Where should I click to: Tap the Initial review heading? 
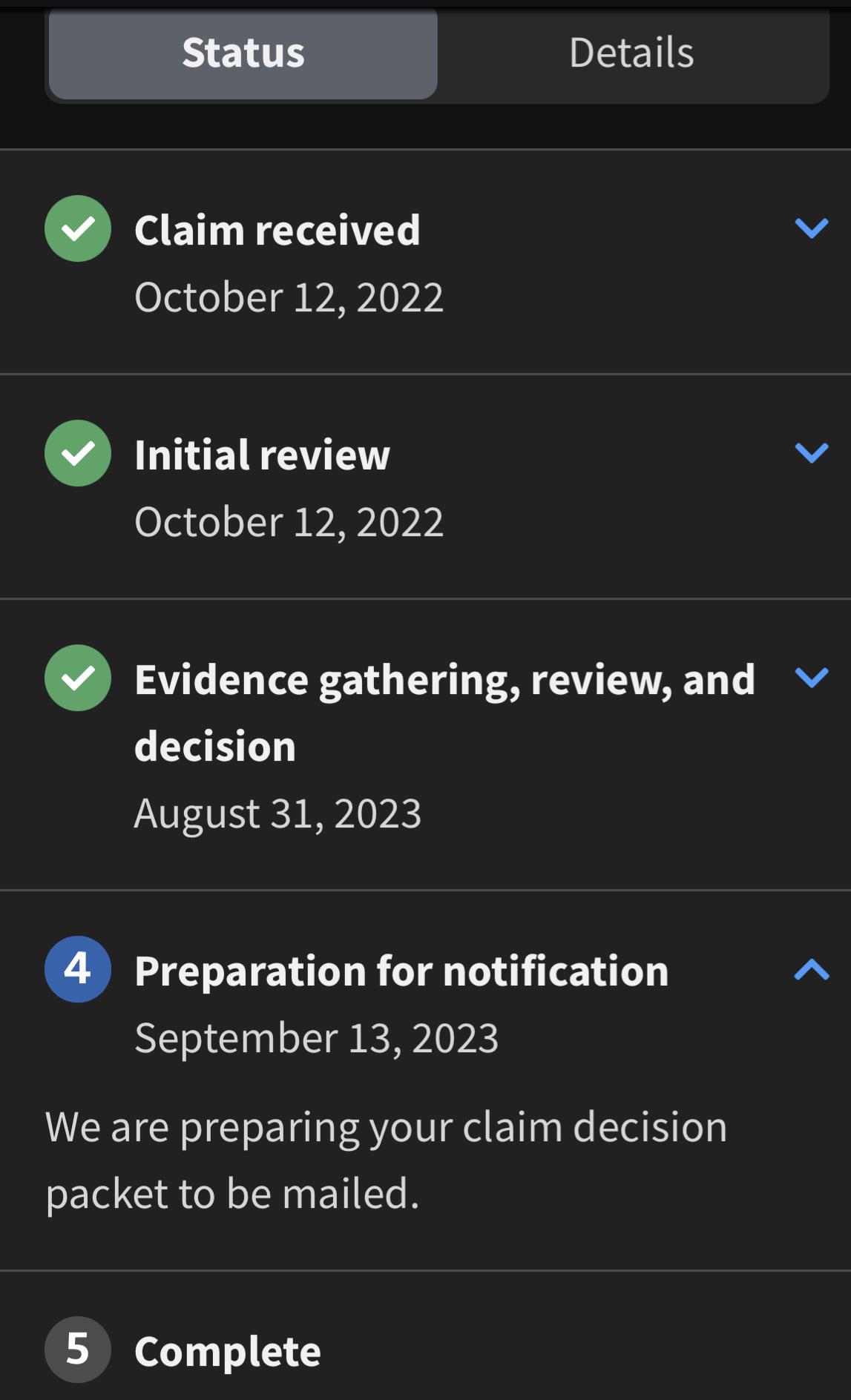pyautogui.click(x=262, y=455)
